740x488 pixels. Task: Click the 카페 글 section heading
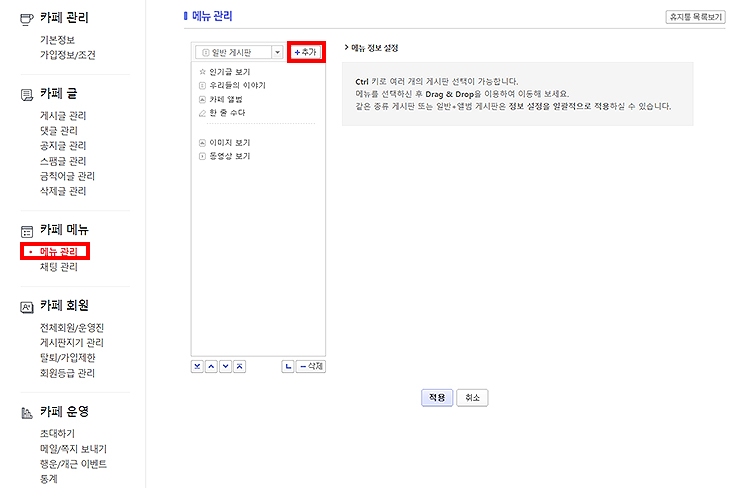point(59,93)
